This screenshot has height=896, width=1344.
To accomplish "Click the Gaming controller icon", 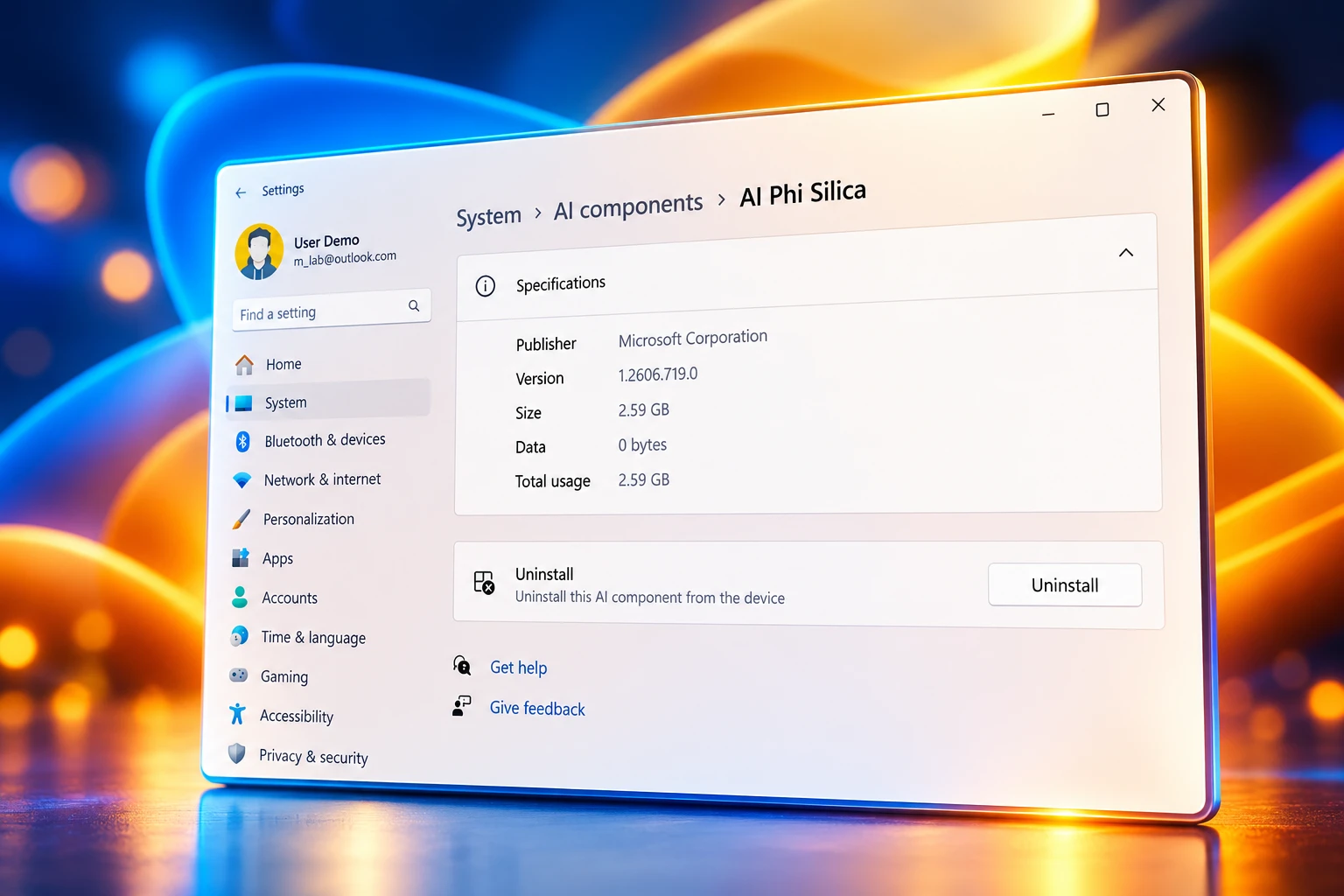I will [x=238, y=675].
